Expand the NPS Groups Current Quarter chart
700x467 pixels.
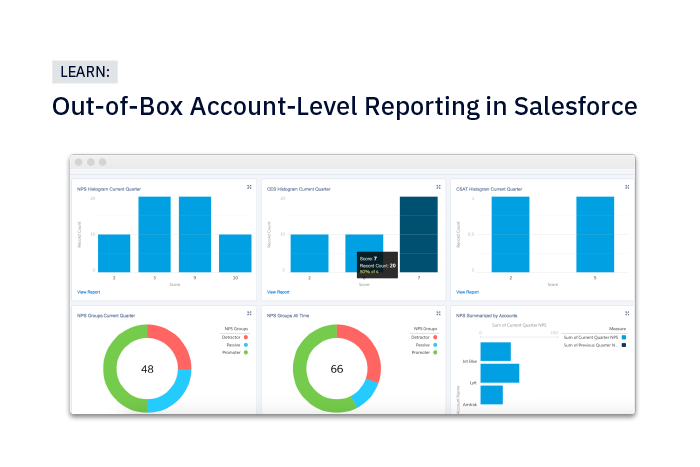(249, 314)
